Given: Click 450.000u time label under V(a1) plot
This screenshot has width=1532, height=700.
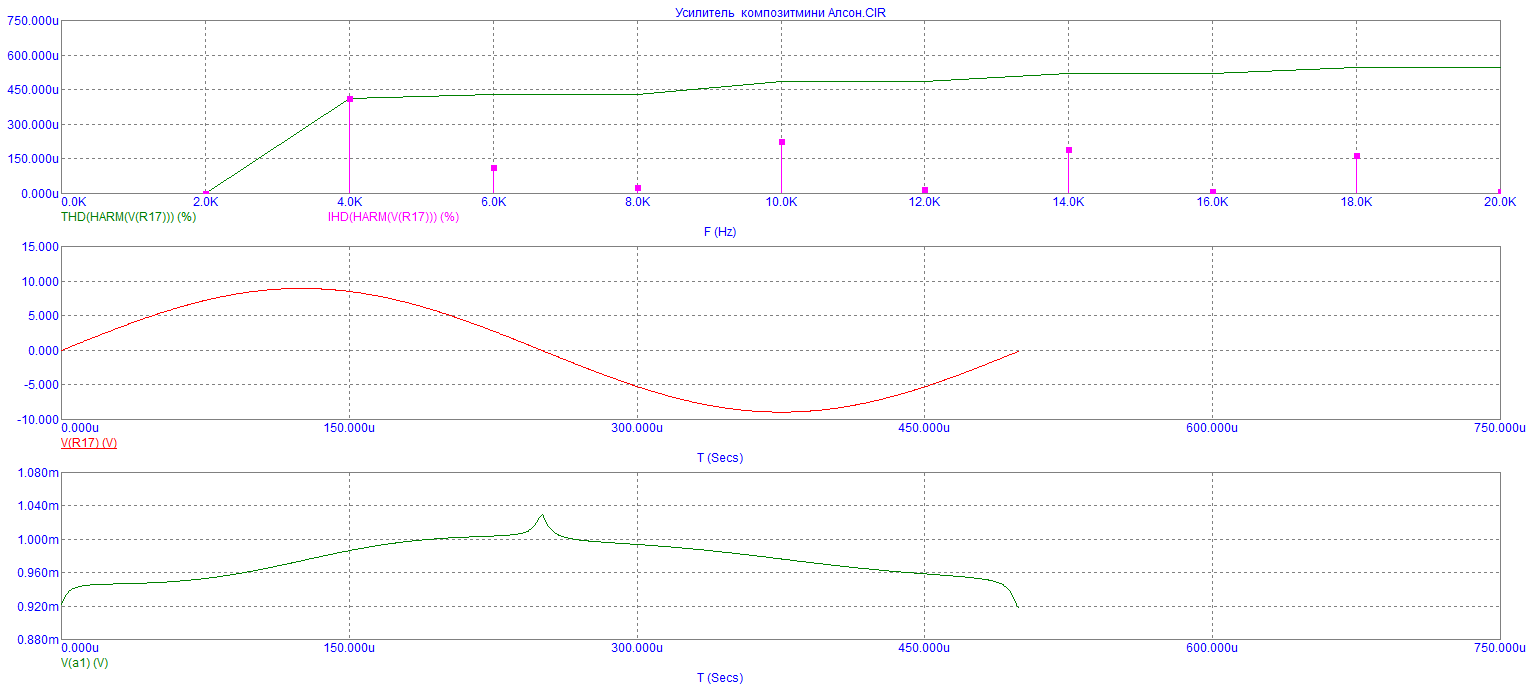Looking at the screenshot, I should click(x=925, y=648).
